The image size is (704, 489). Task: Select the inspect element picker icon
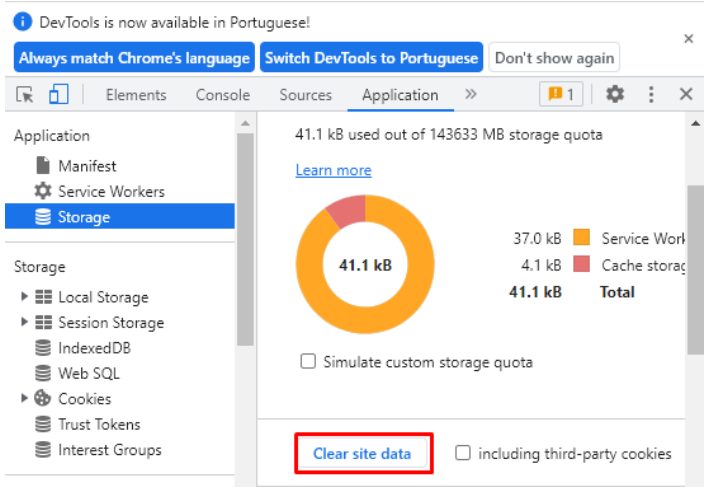pos(25,95)
